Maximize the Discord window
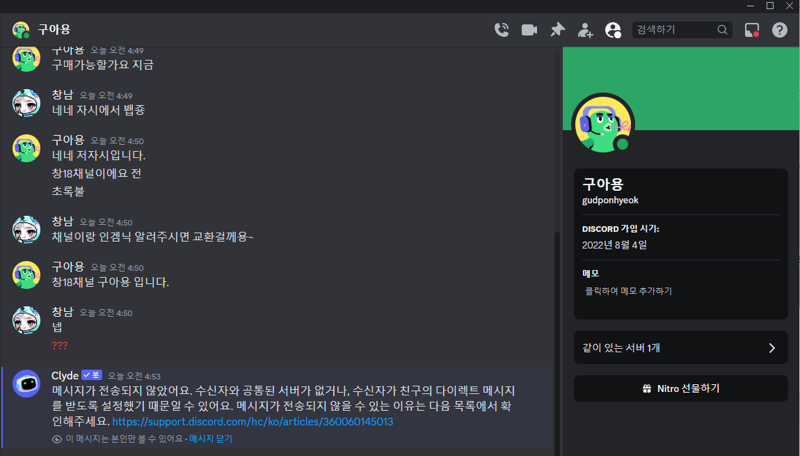Image resolution: width=800 pixels, height=456 pixels. point(770,6)
